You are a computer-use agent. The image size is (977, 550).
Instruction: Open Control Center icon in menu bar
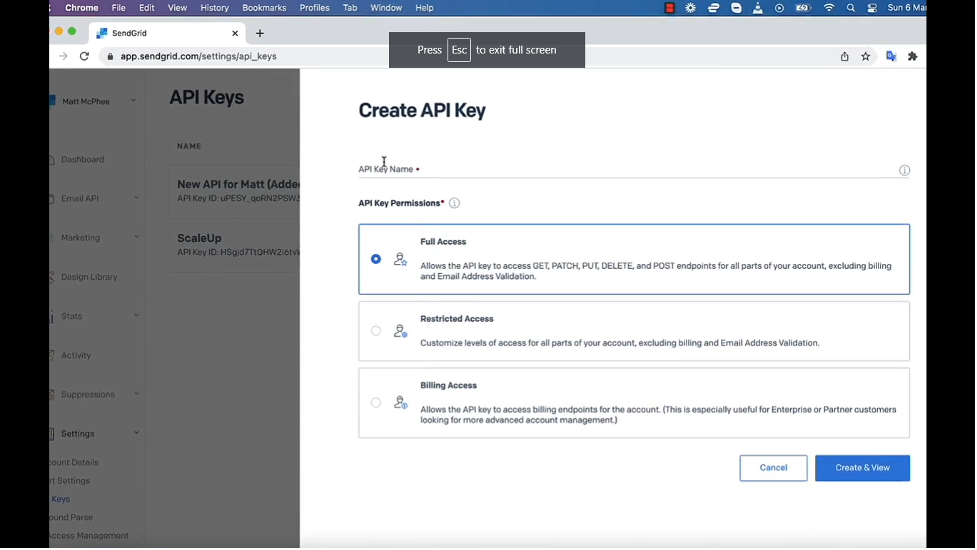pos(872,7)
